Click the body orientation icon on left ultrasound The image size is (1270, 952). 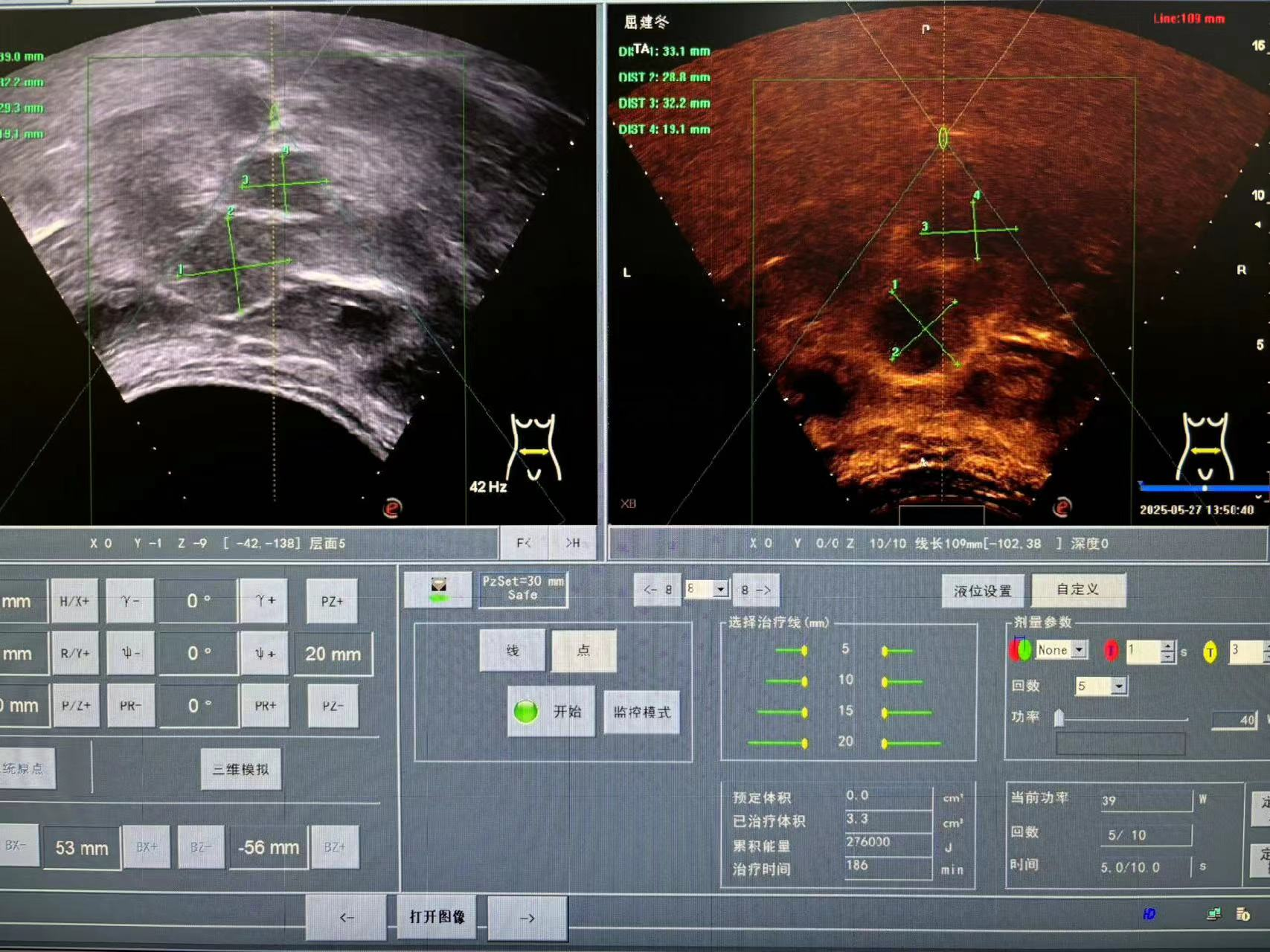(533, 447)
